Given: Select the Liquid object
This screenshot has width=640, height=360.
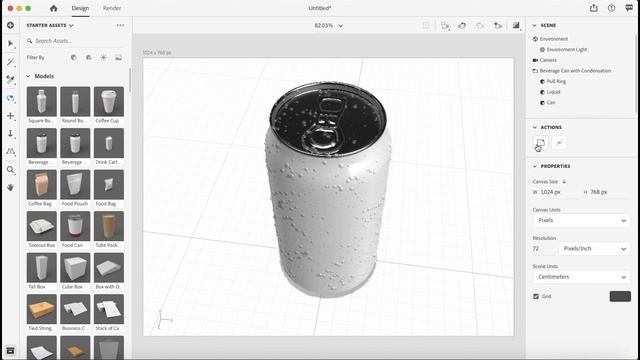Looking at the screenshot, I should tap(553, 92).
